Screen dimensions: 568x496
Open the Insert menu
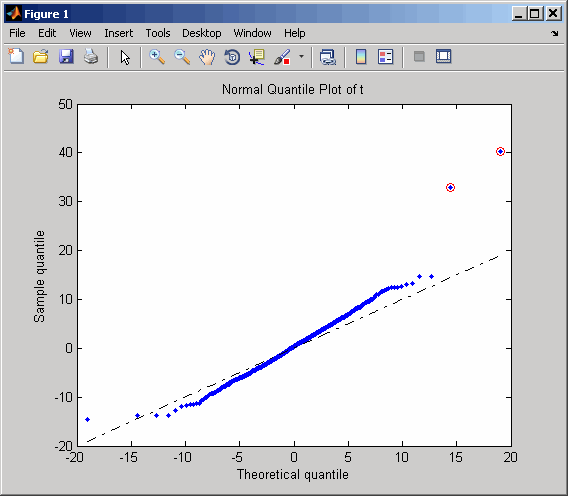(x=118, y=33)
